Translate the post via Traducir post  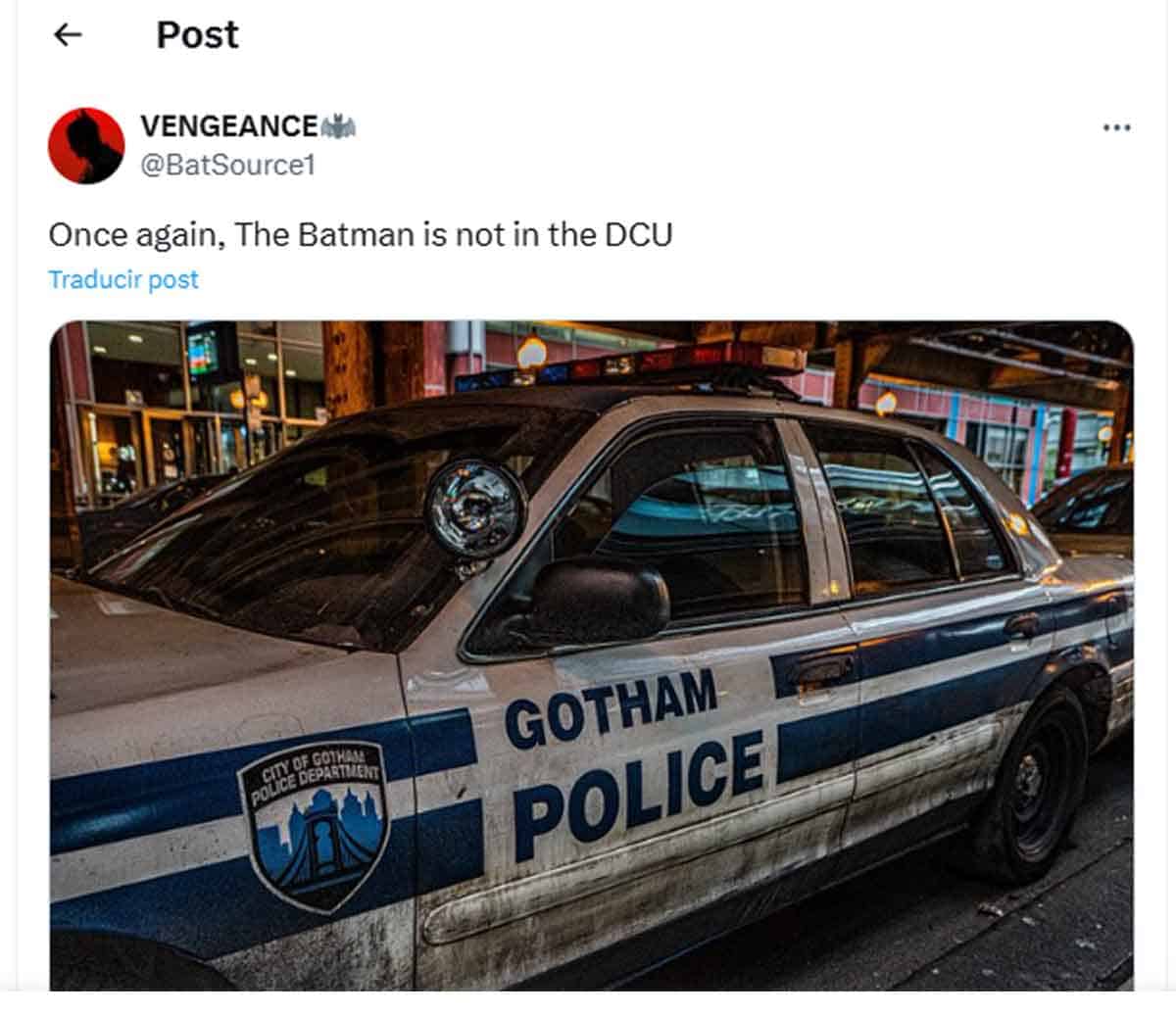[123, 279]
